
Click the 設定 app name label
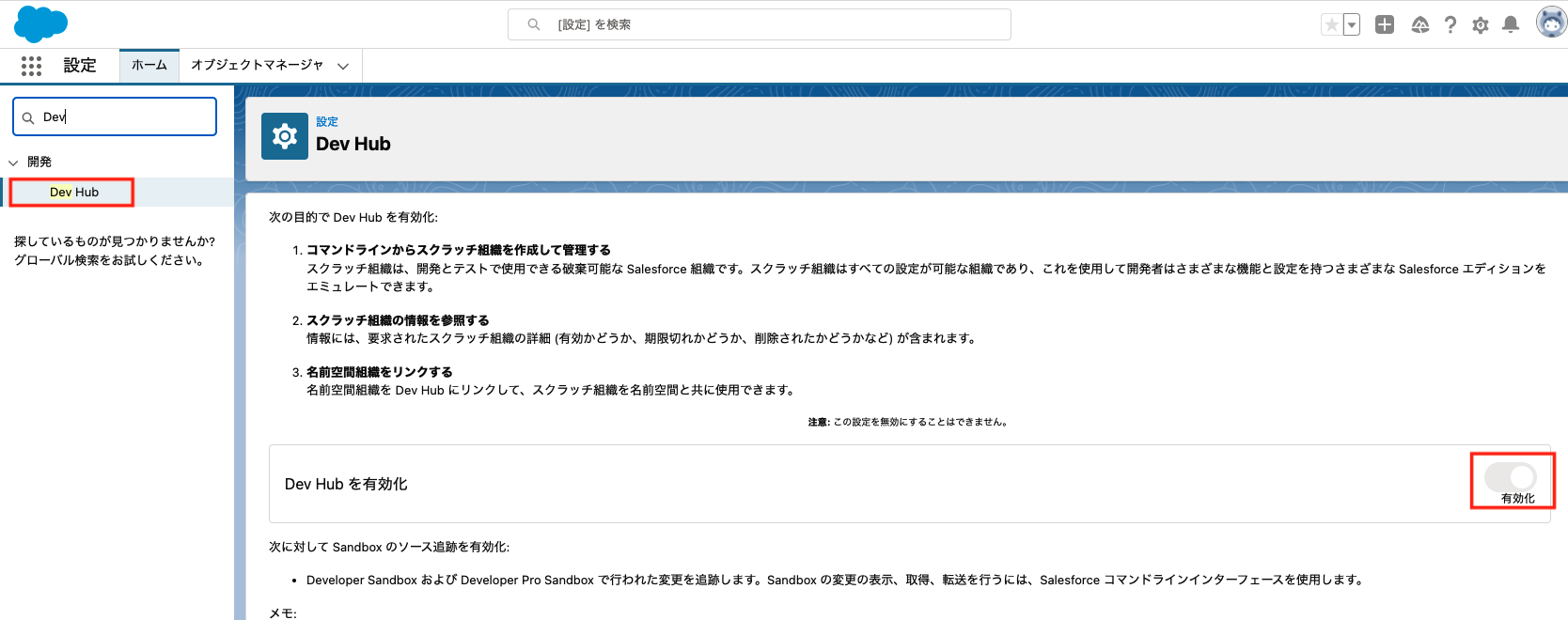80,65
